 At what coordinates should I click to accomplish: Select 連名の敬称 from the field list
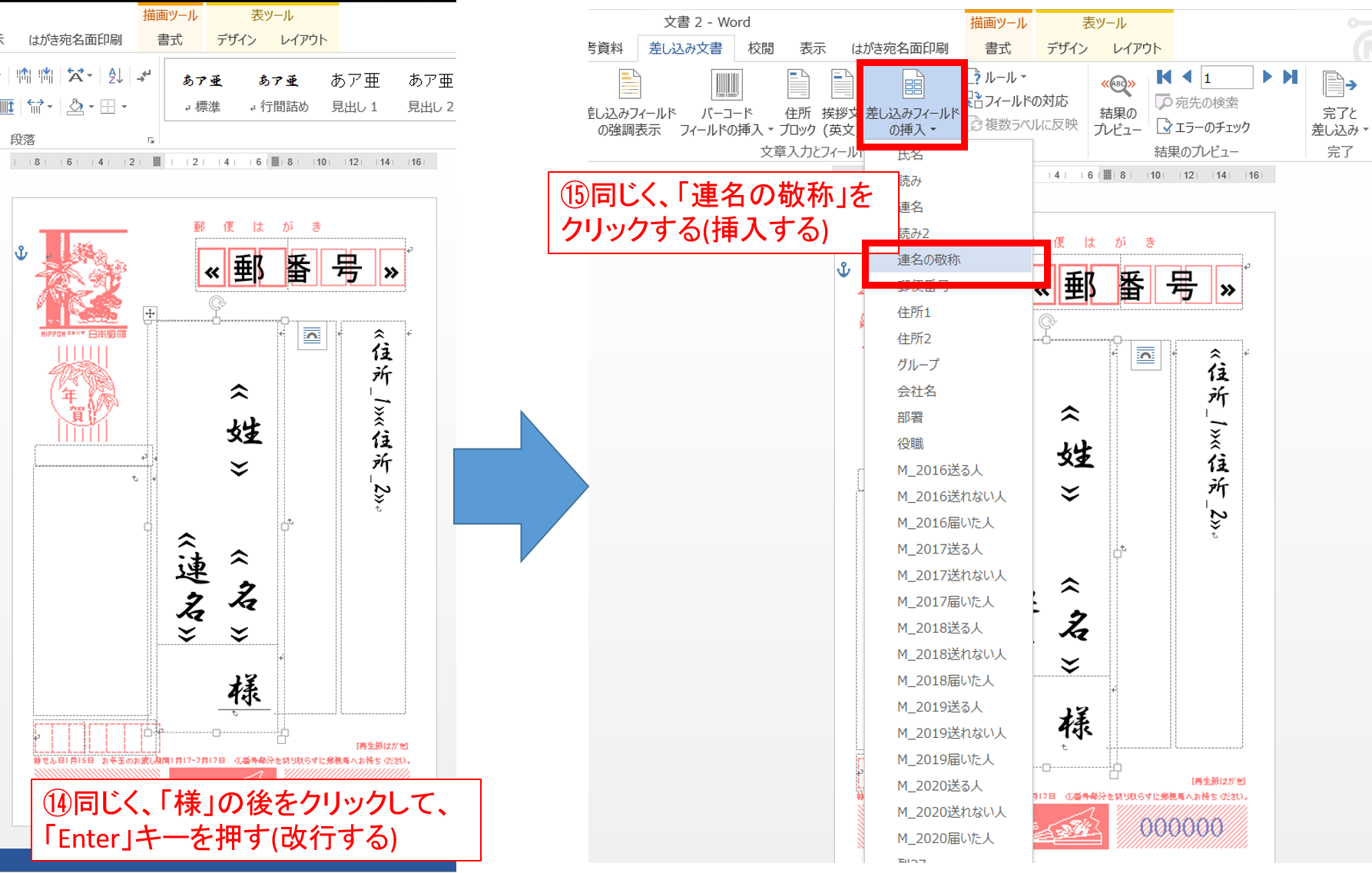click(929, 260)
